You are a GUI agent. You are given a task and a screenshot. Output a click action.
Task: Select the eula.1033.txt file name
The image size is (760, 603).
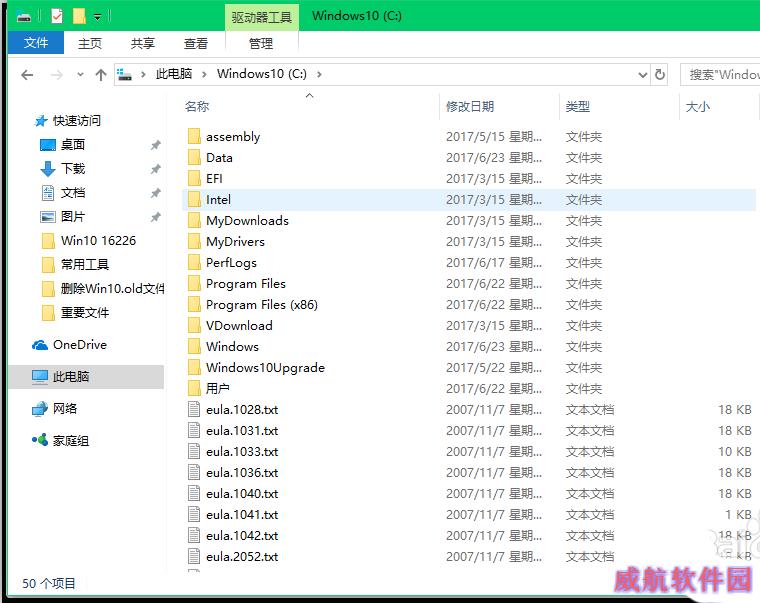(x=242, y=451)
